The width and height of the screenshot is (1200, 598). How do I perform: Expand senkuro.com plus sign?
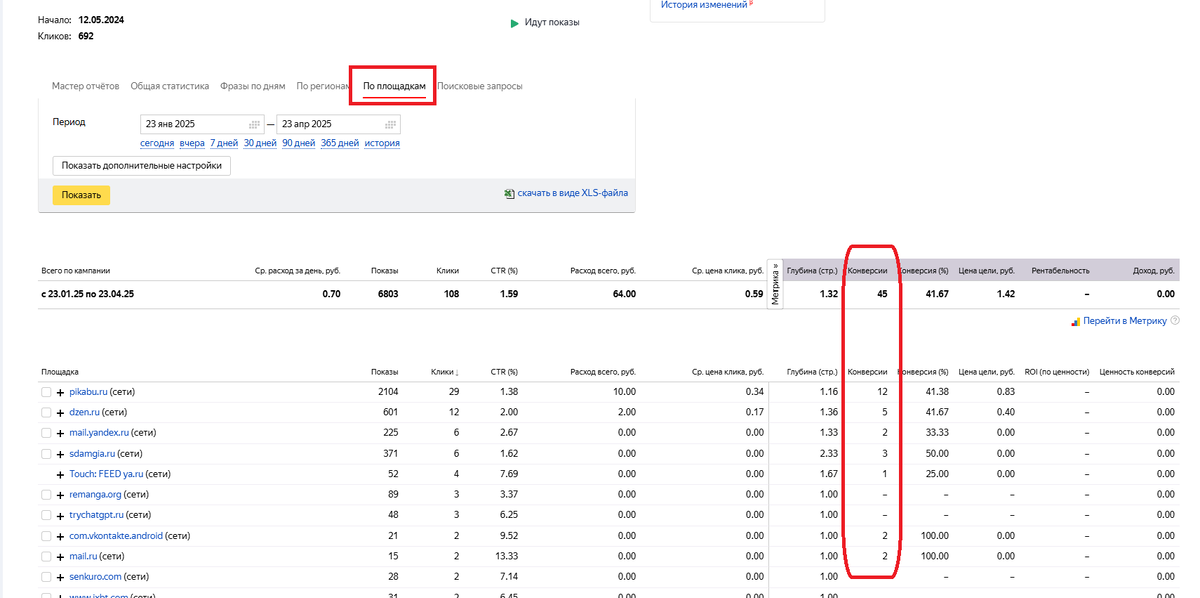(x=60, y=577)
